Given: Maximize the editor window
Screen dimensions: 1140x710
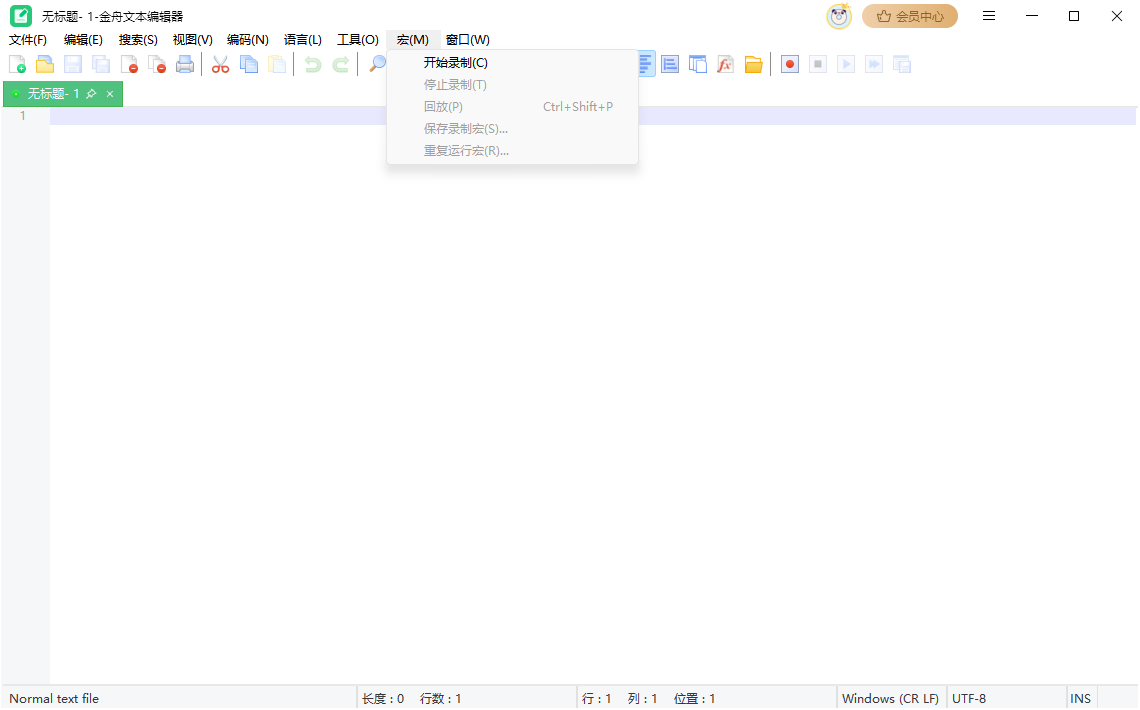Looking at the screenshot, I should point(1074,16).
